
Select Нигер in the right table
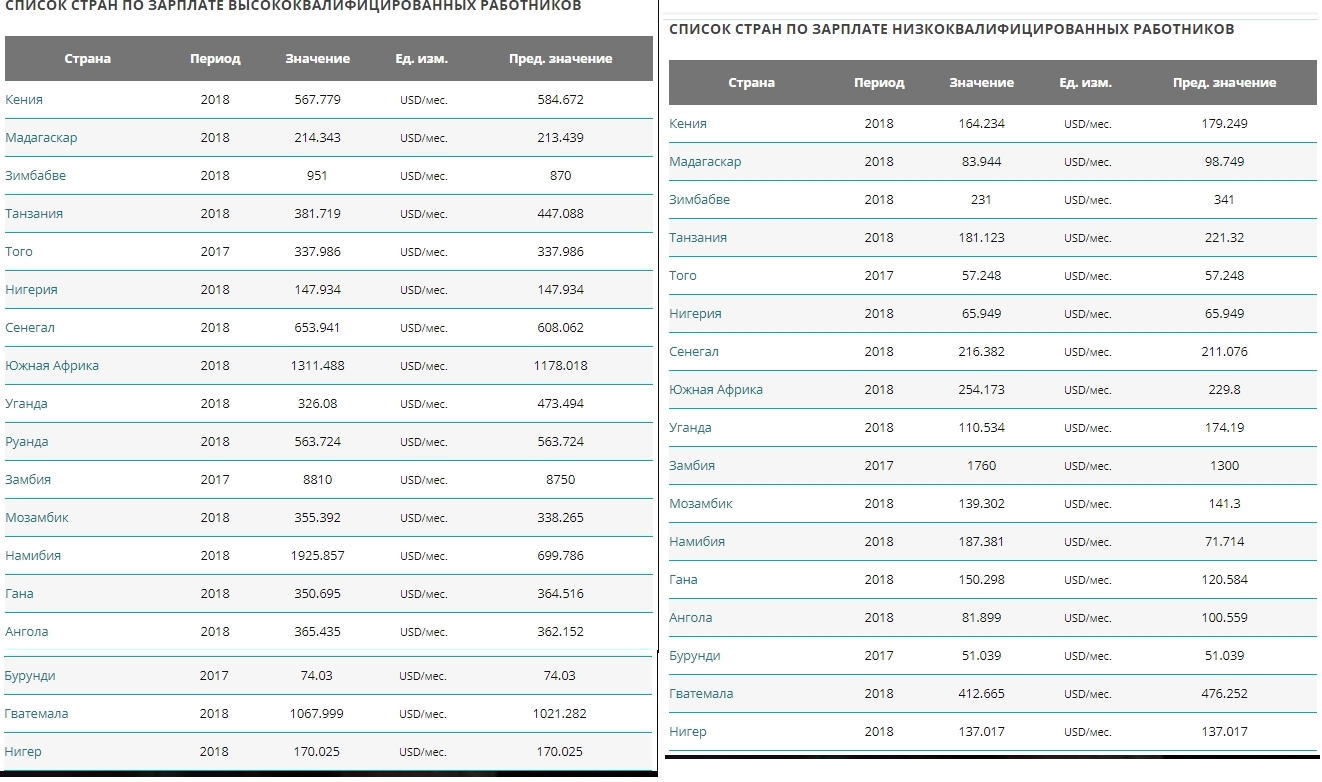point(688,732)
